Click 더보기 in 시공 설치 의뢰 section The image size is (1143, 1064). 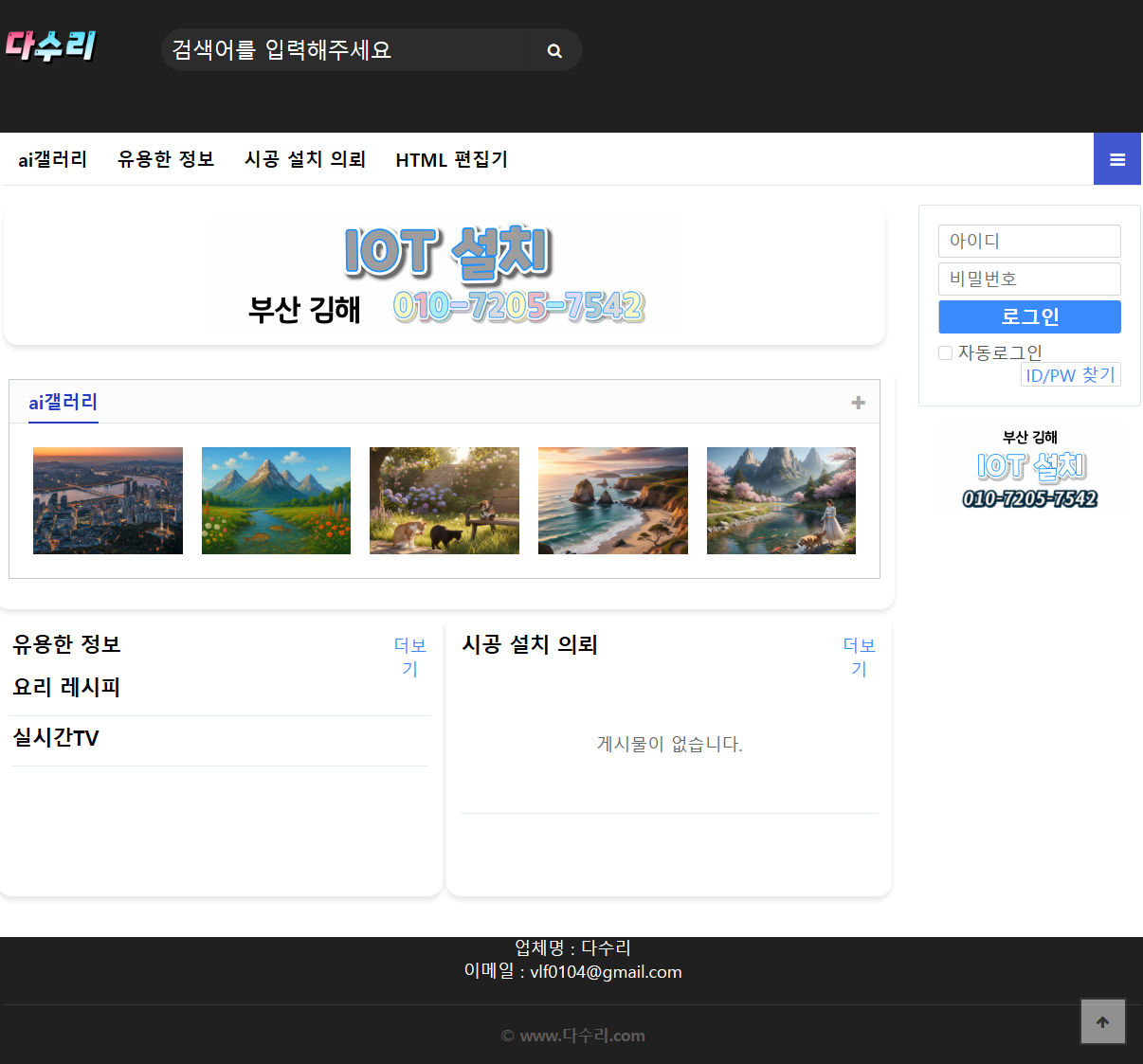click(859, 657)
